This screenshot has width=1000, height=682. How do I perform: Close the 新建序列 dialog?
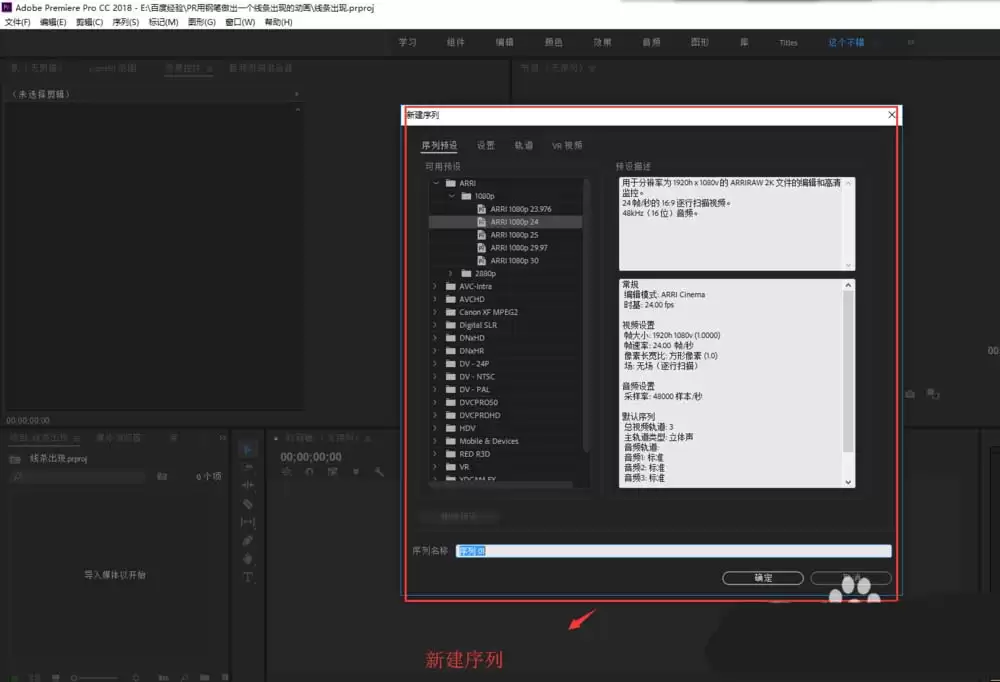[x=892, y=115]
